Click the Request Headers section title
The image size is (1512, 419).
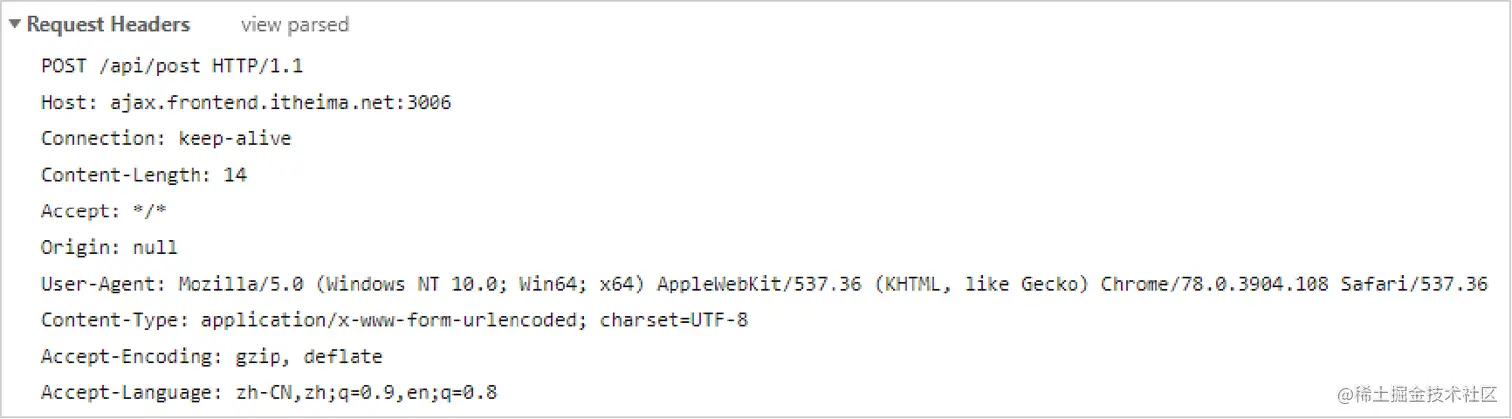click(x=108, y=25)
